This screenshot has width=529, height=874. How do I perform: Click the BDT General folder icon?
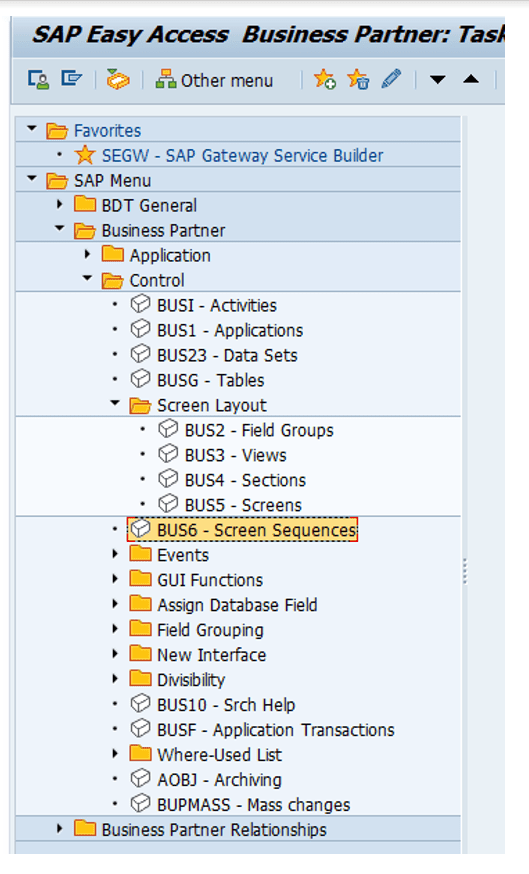(x=85, y=204)
